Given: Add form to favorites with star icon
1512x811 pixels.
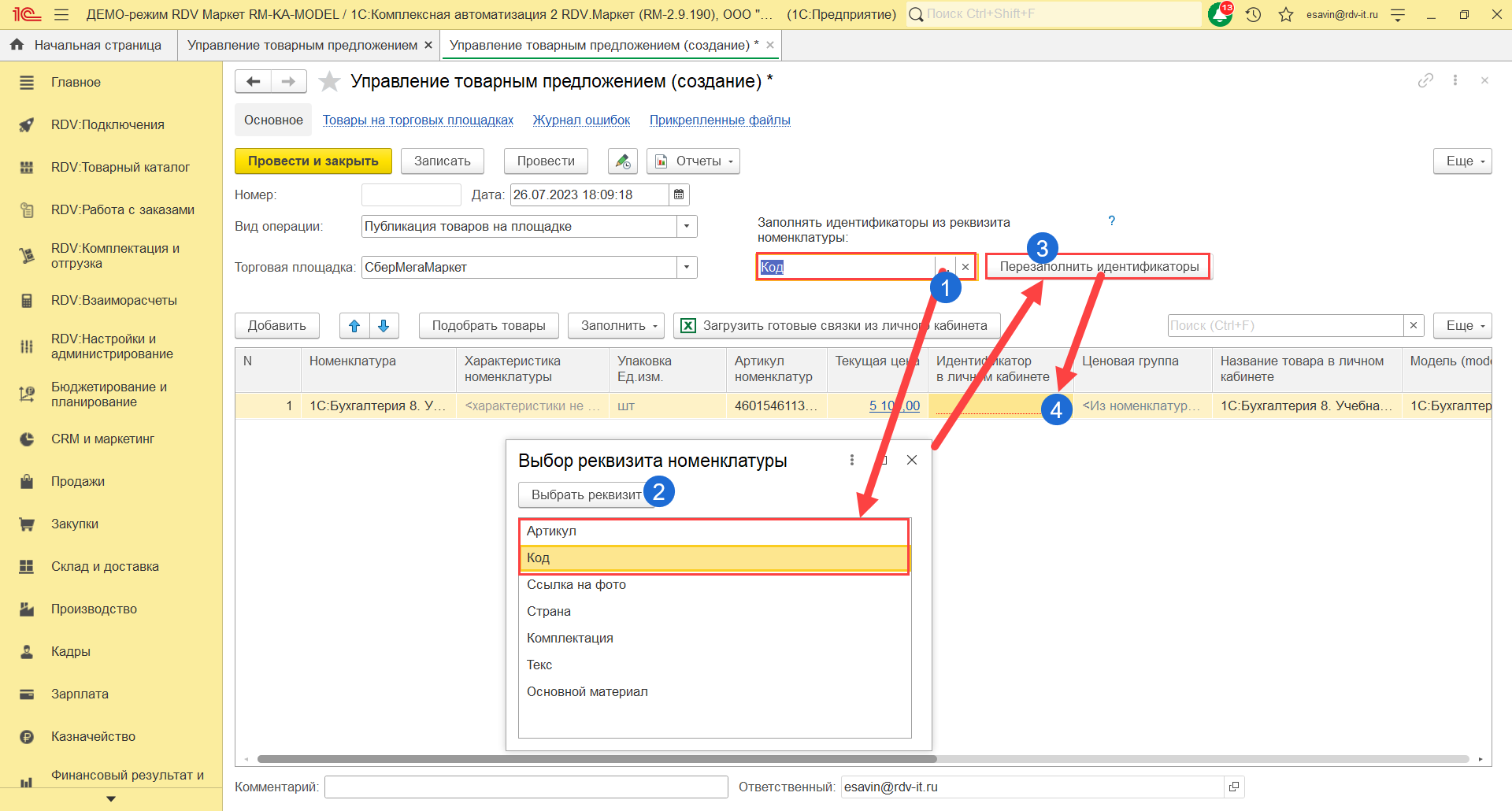Looking at the screenshot, I should [x=329, y=81].
